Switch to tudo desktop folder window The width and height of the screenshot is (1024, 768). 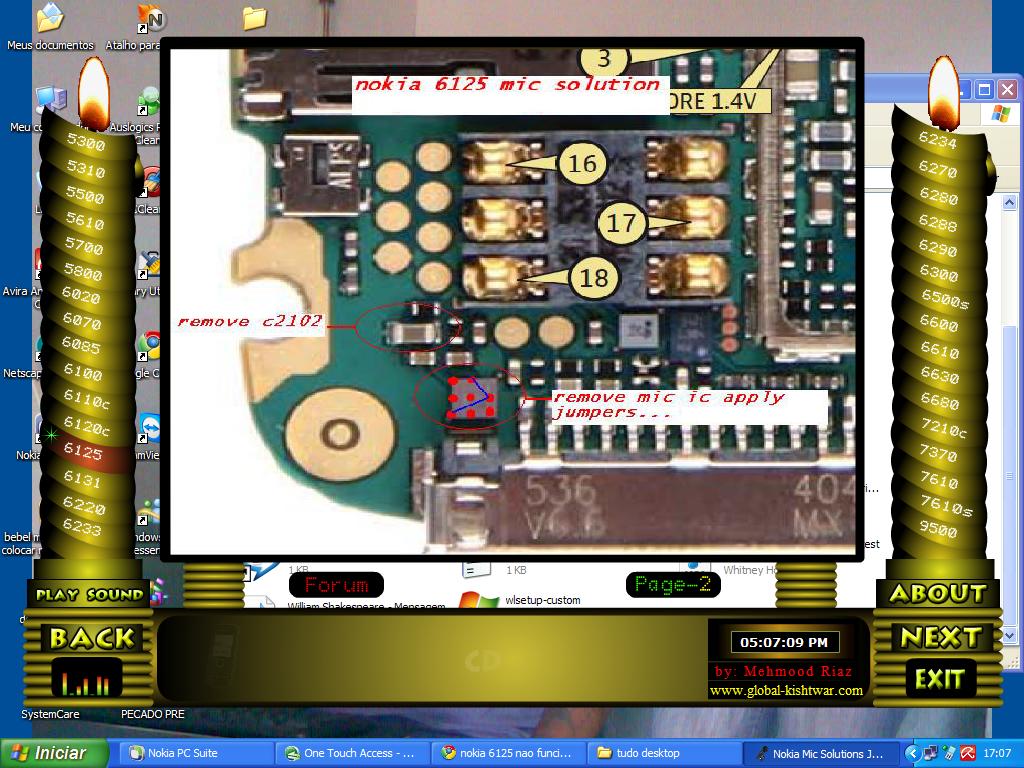pos(664,753)
